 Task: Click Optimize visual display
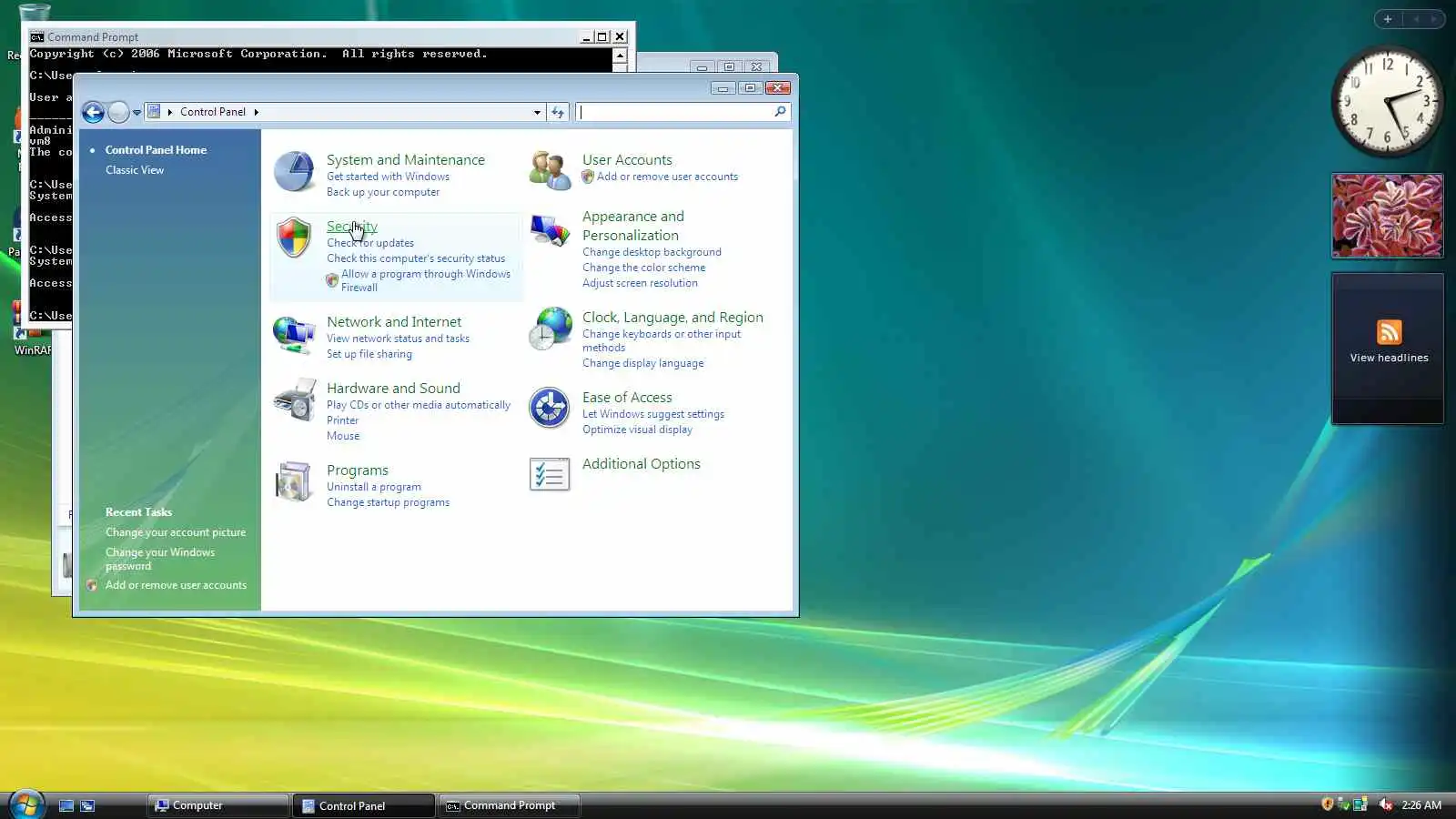(x=637, y=430)
